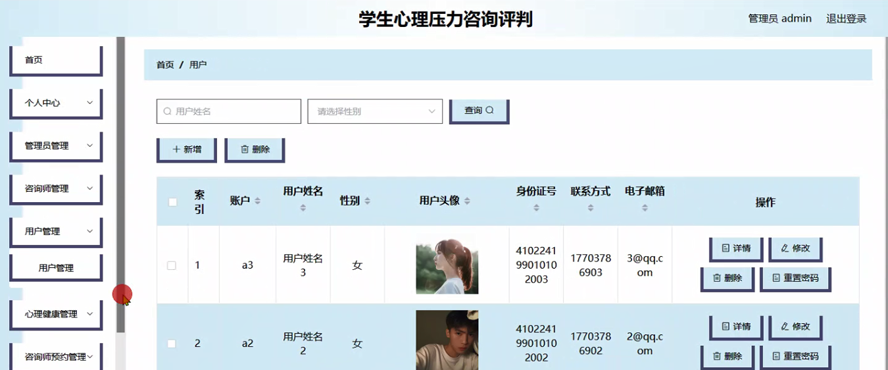888x370 pixels.
Task: Check the checkbox for row 2 (a2)
Action: pyautogui.click(x=172, y=343)
